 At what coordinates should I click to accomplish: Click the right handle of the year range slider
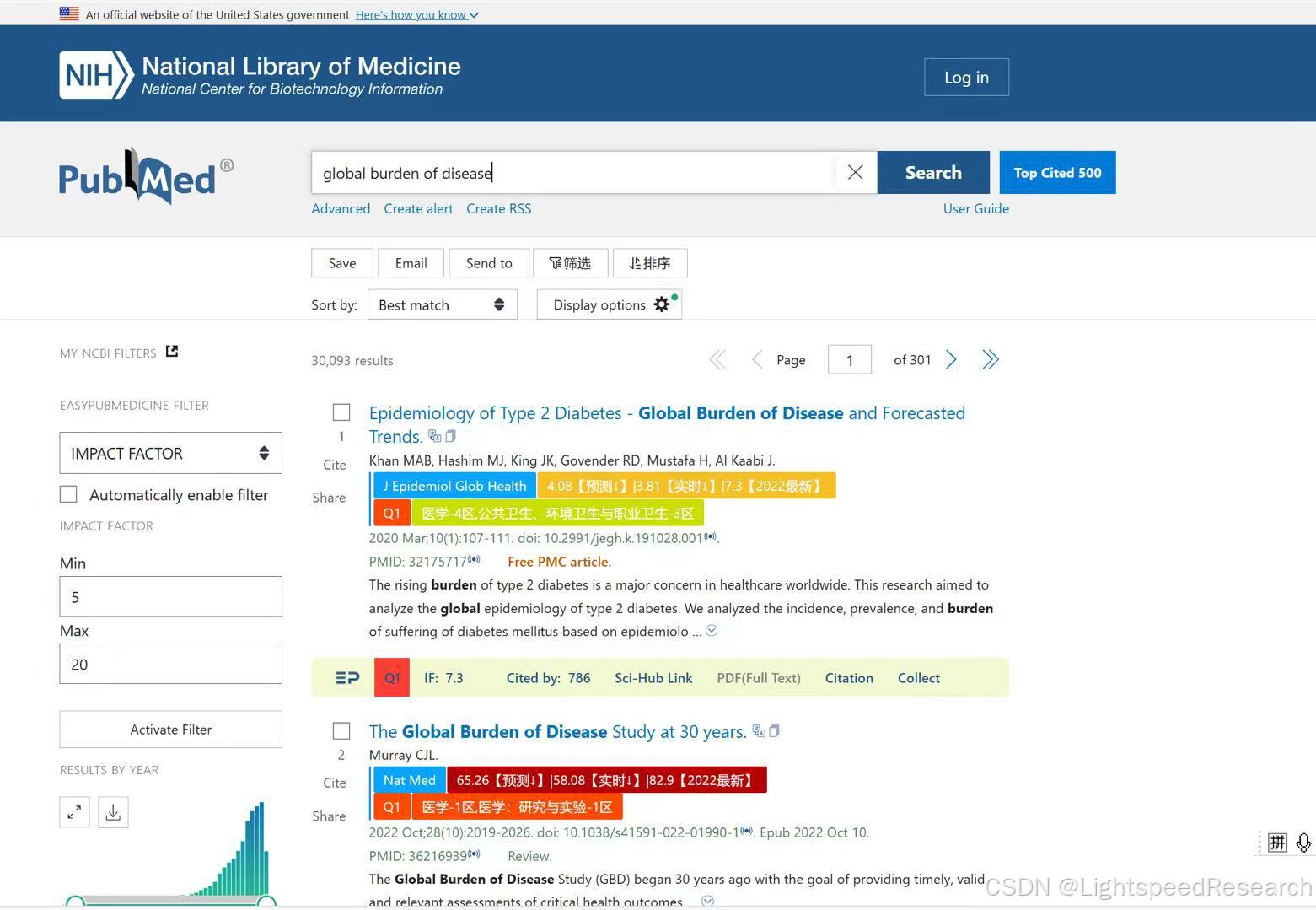click(x=266, y=902)
